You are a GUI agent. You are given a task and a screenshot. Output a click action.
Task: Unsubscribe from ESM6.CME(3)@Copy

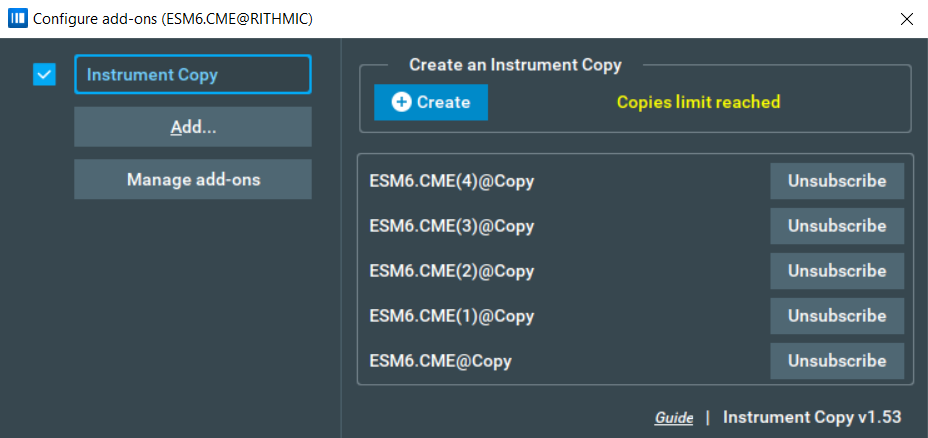click(837, 226)
